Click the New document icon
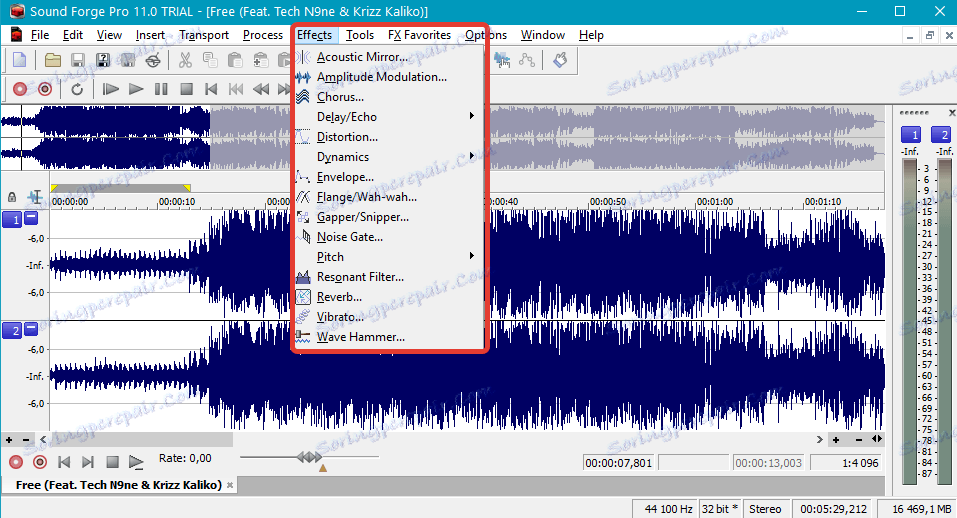Screen dimensions: 957x518 tap(20, 60)
